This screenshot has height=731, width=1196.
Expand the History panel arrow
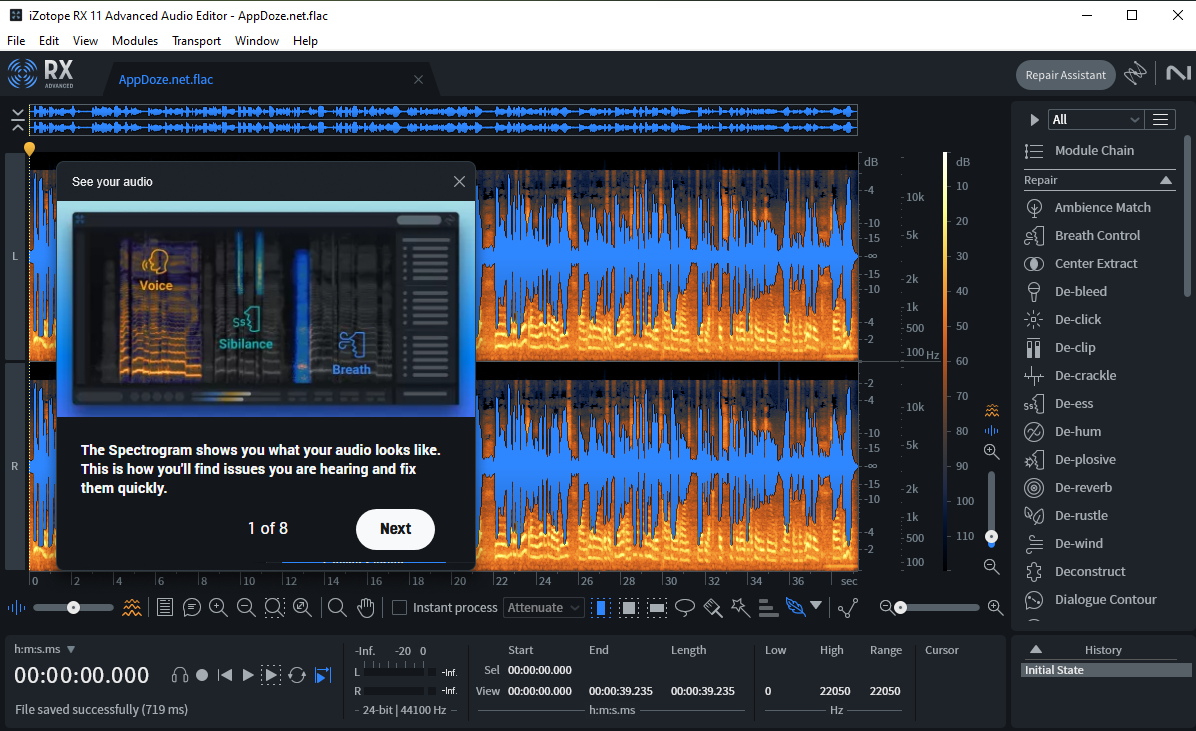[x=1036, y=649]
